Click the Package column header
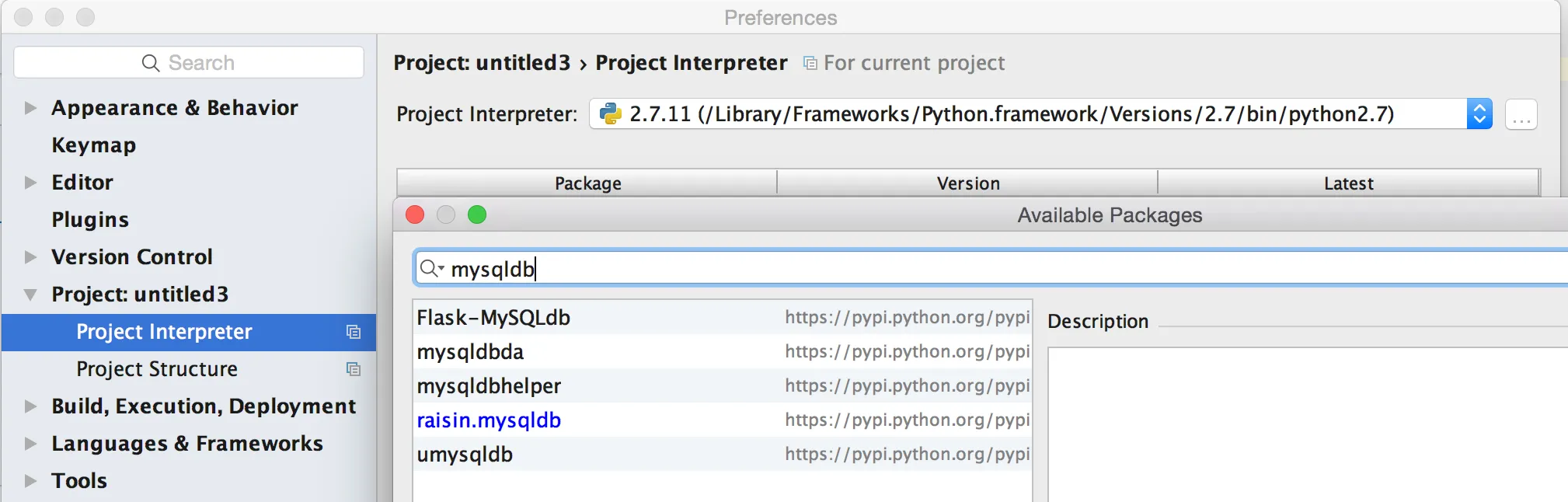The height and width of the screenshot is (502, 1568). pos(587,183)
